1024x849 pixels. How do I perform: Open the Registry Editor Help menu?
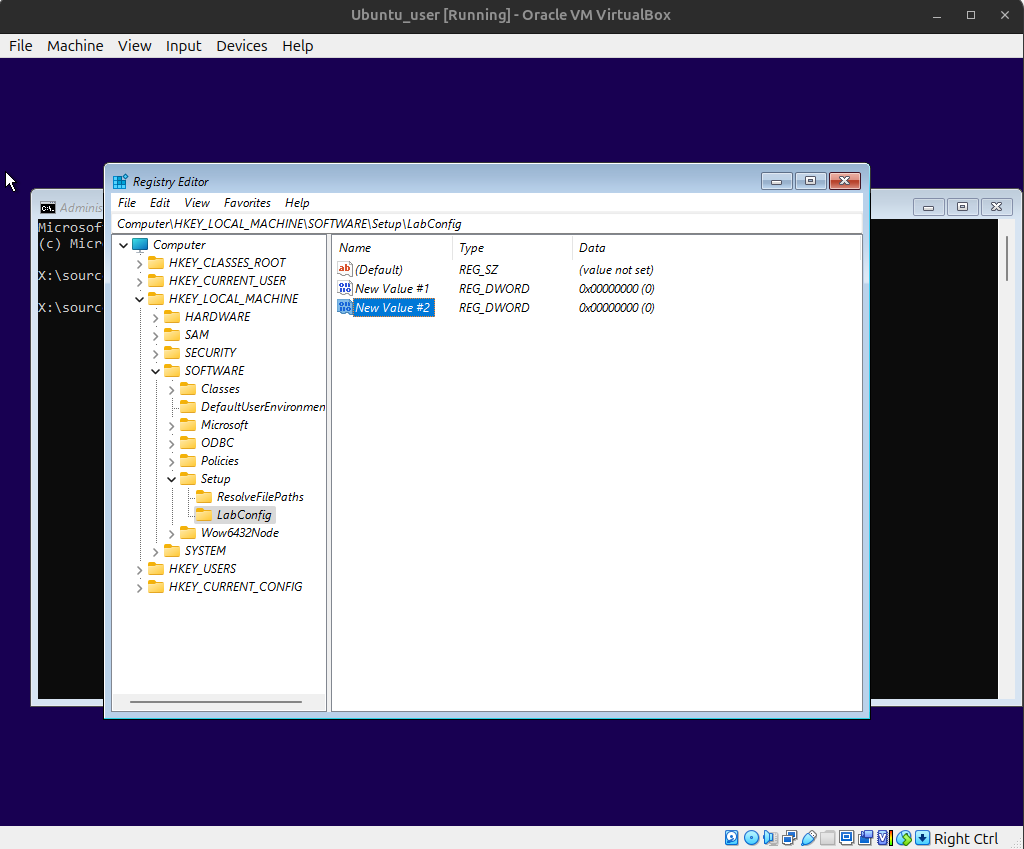pyautogui.click(x=297, y=203)
